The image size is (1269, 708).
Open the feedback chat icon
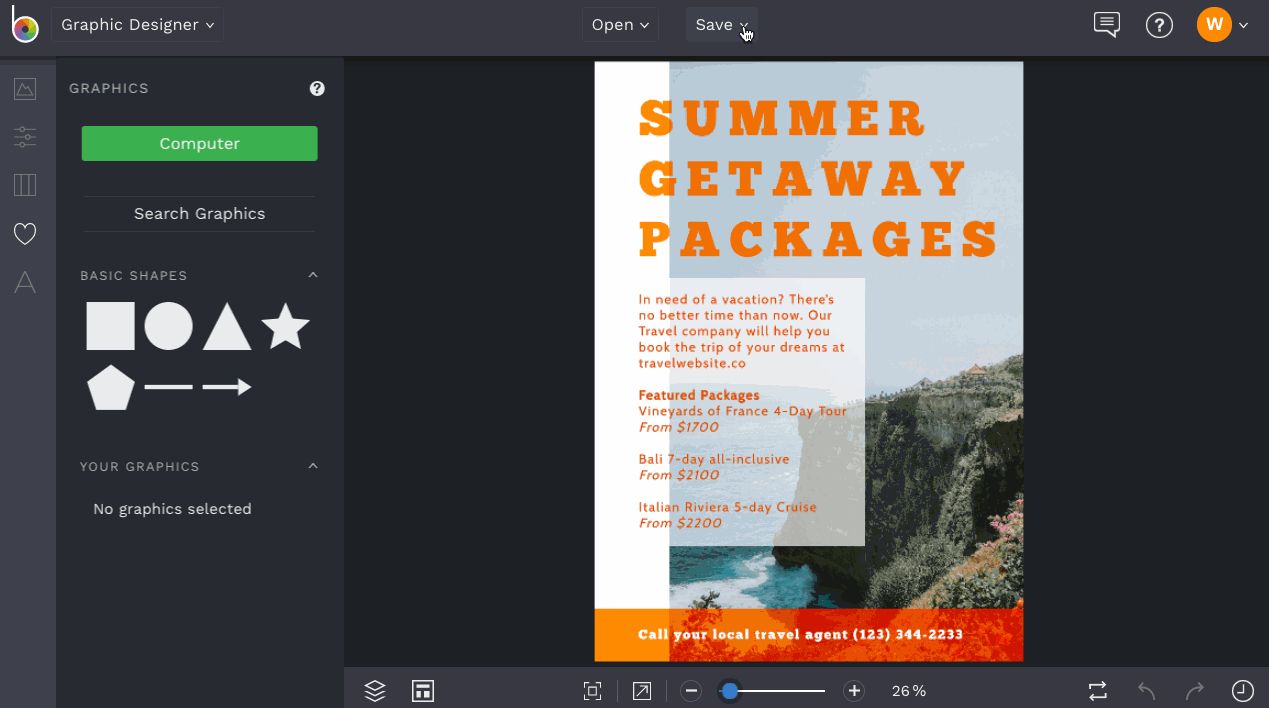click(x=1107, y=25)
